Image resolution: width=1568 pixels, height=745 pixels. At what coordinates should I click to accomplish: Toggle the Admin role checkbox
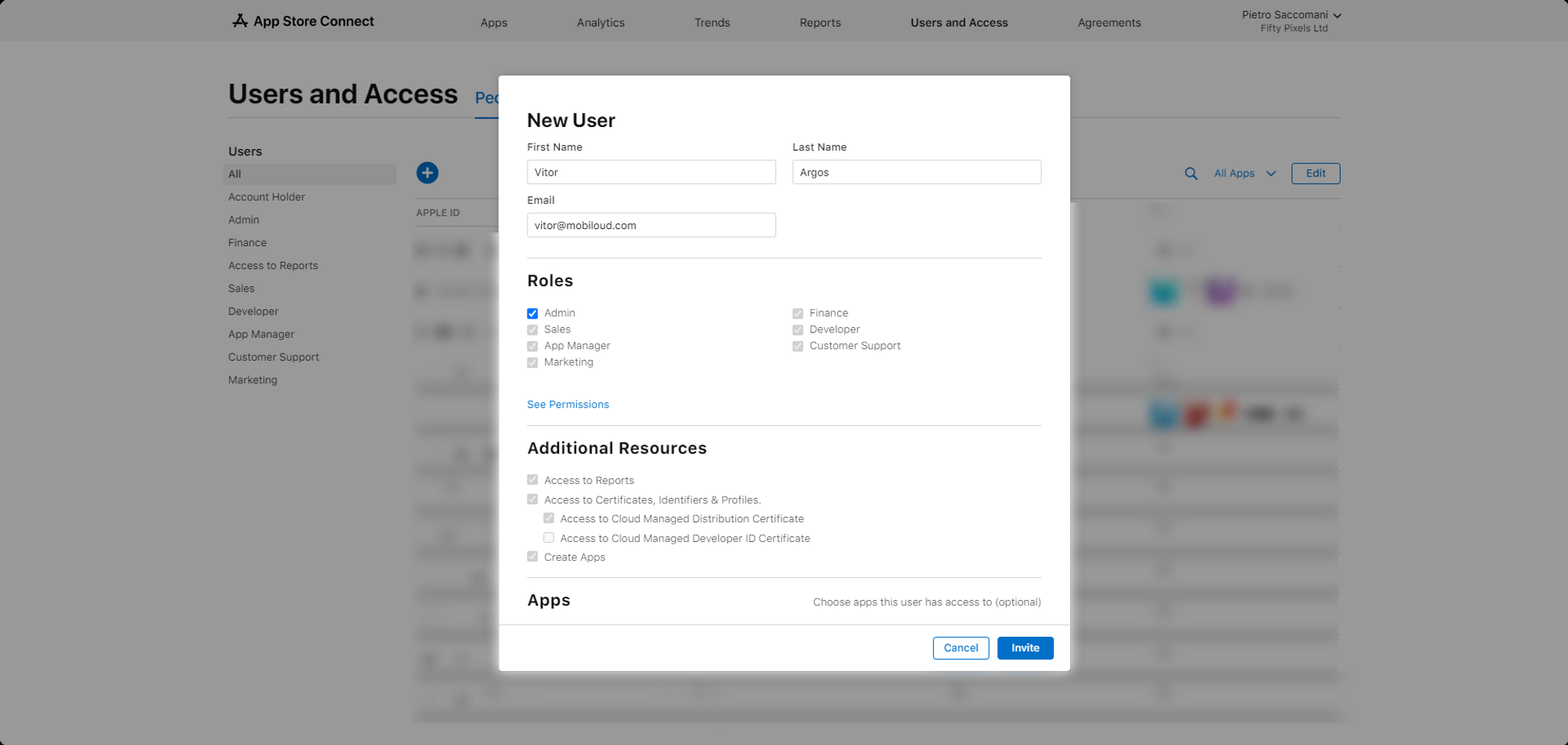tap(532, 314)
